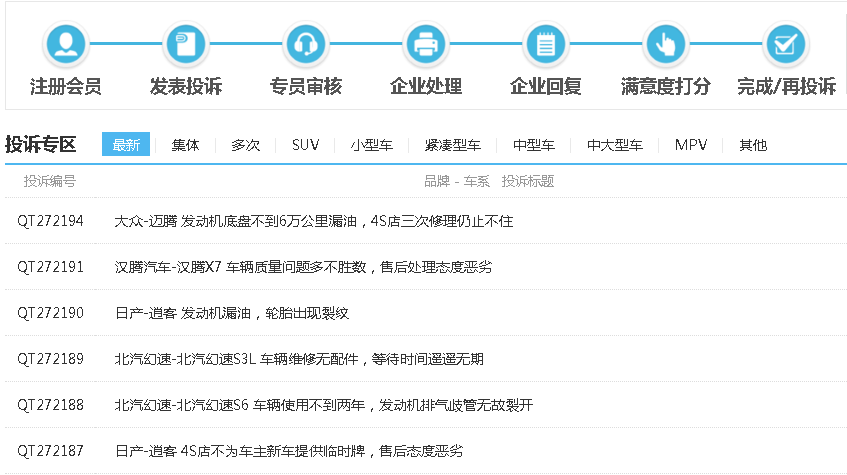
Task: Click the 专员审核 headset icon
Action: (306, 44)
